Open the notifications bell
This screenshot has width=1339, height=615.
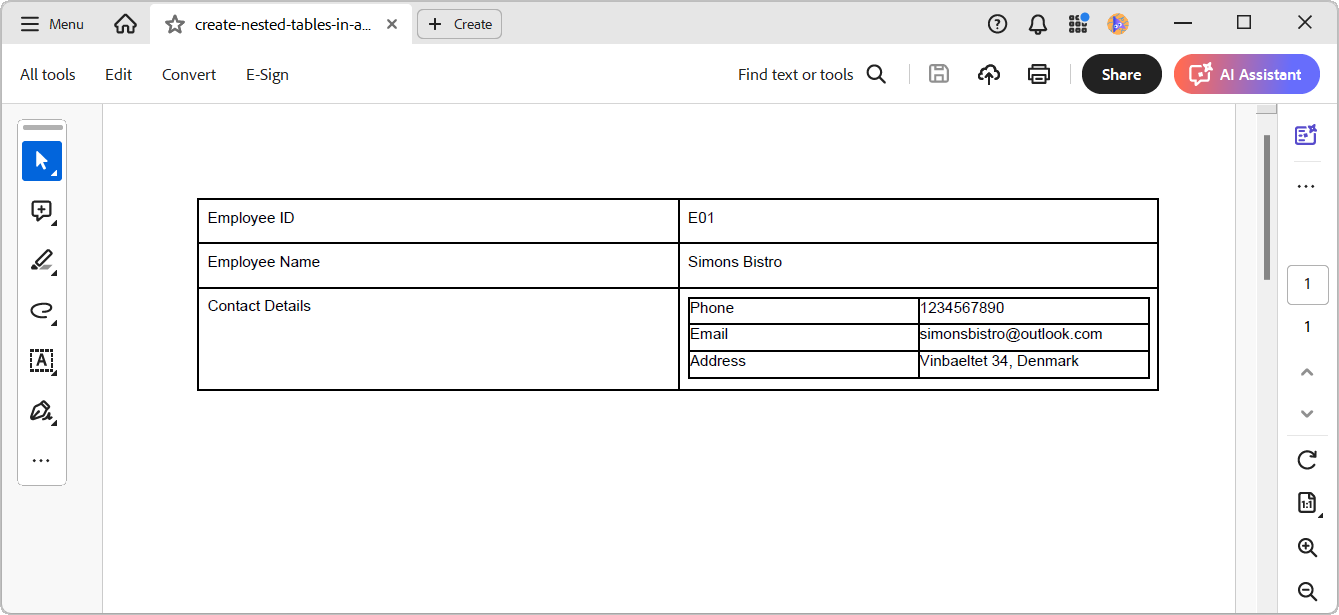1038,24
